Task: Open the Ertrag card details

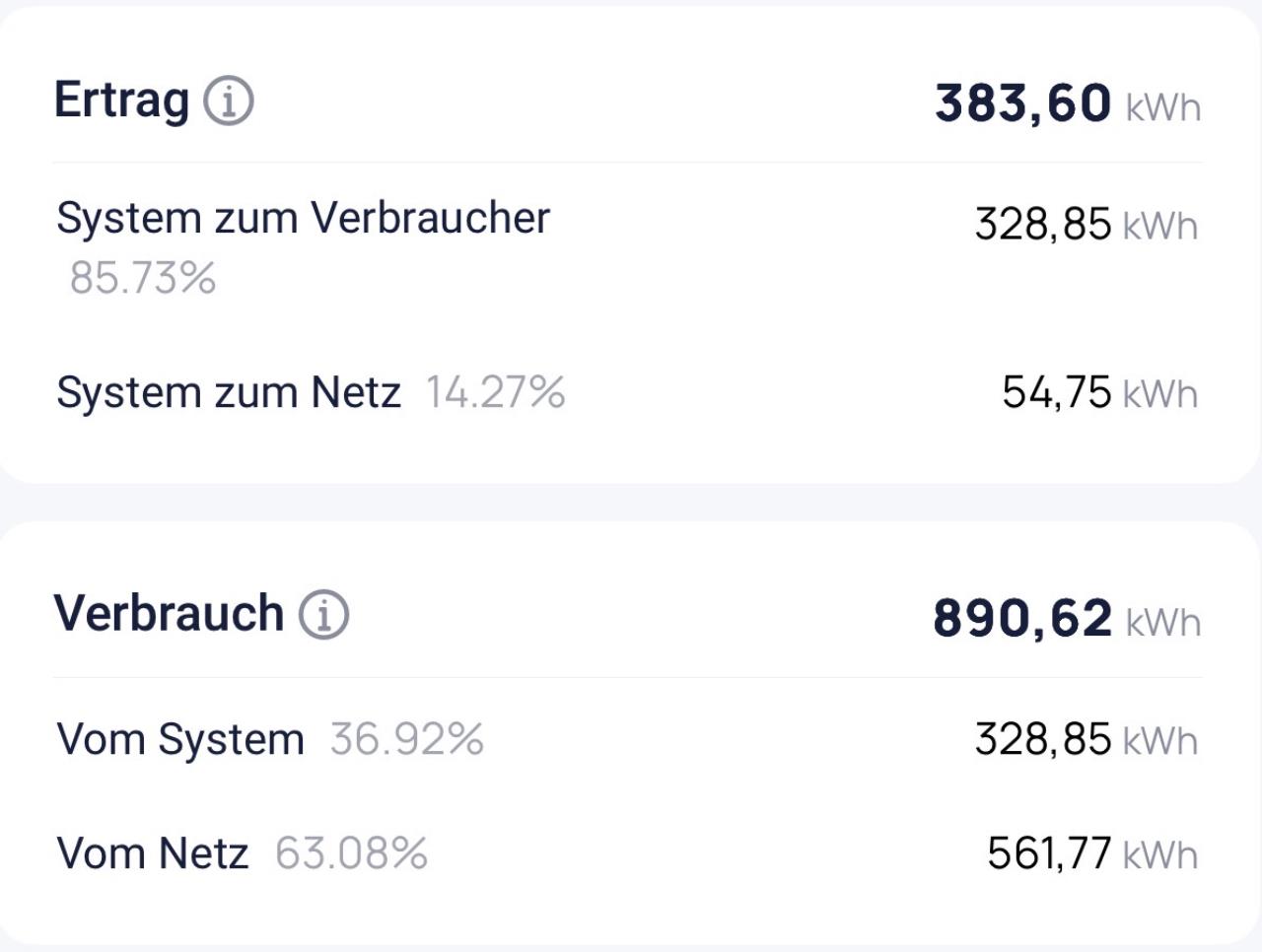Action: coord(631,246)
